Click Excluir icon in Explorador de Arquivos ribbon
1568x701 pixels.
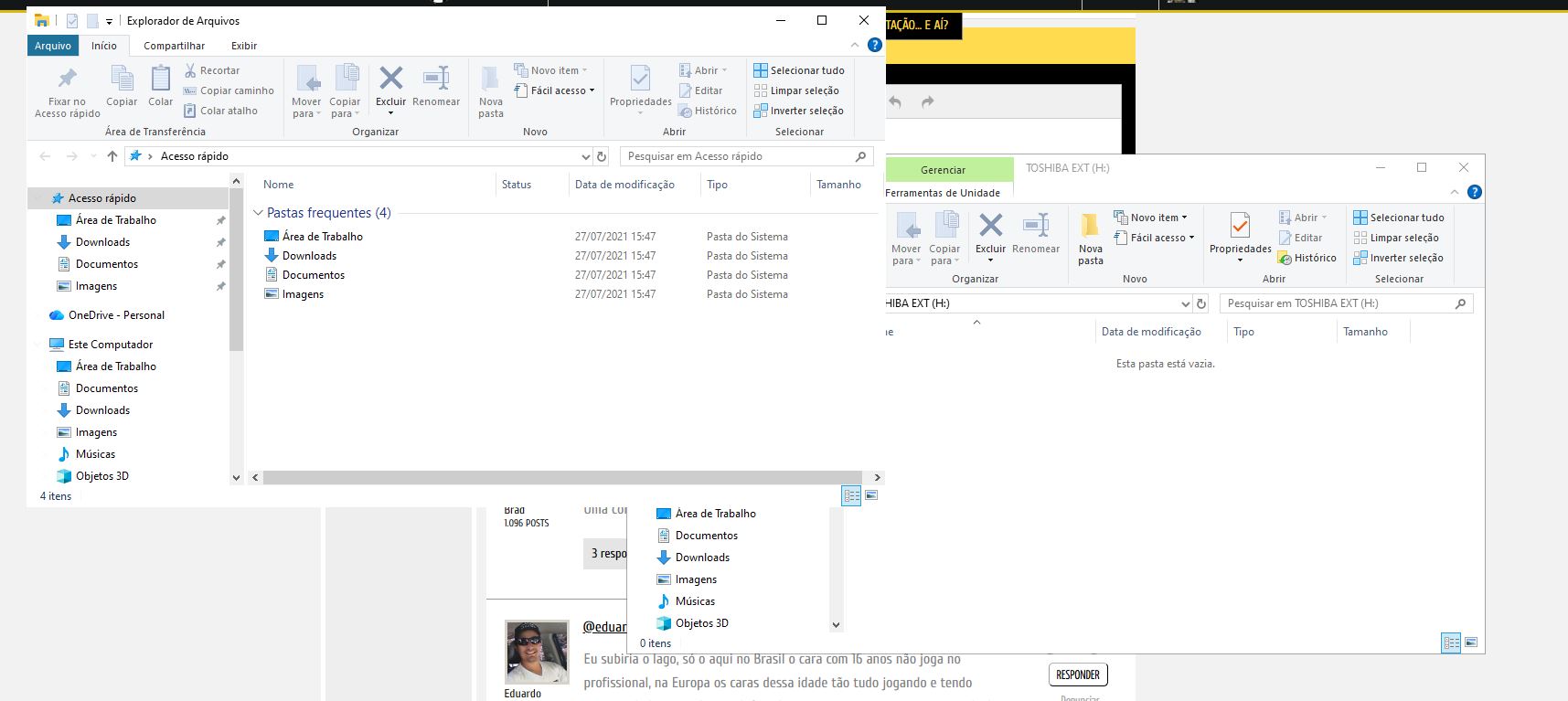pyautogui.click(x=390, y=80)
